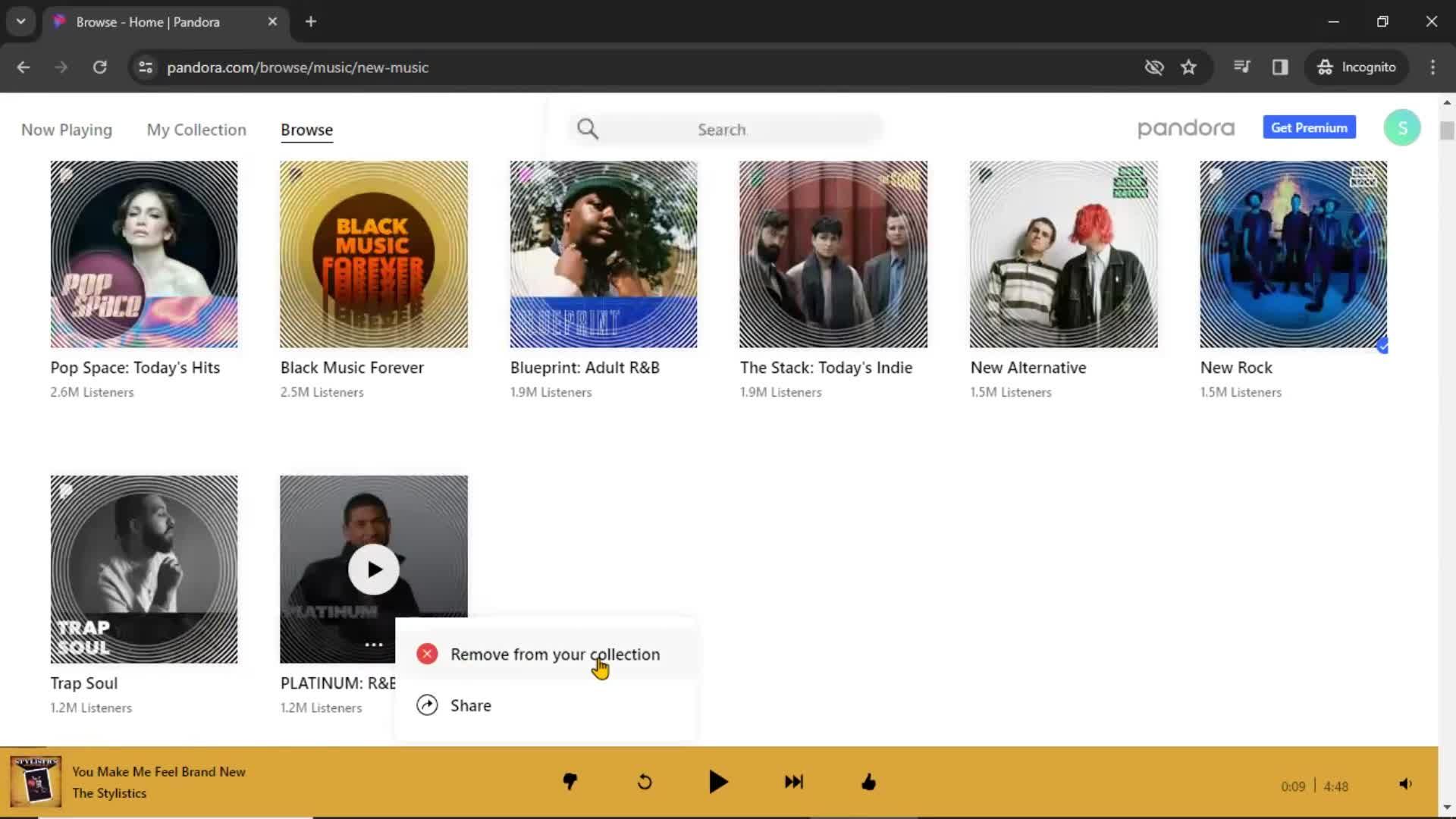
Task: Open Pop Space: Today's Hits station artwork
Action: [144, 254]
